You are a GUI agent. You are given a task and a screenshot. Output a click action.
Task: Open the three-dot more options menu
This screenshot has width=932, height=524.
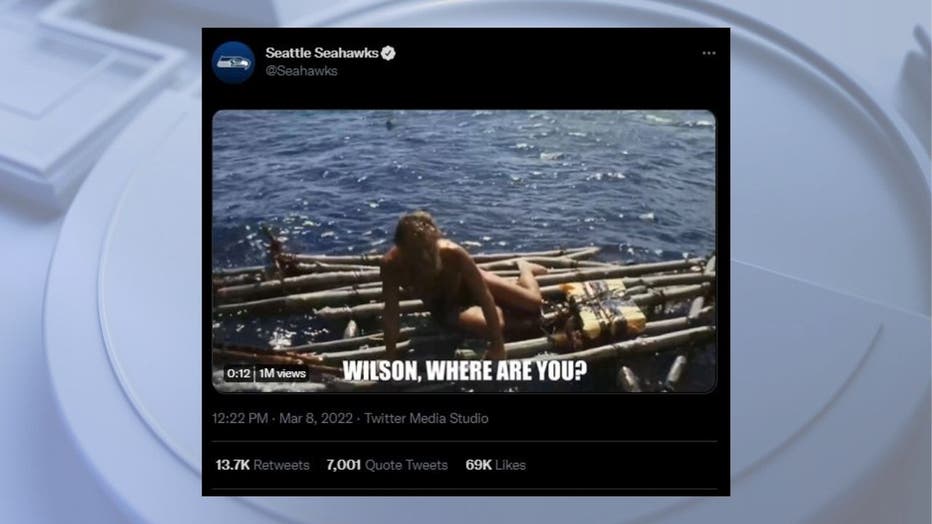pos(709,53)
